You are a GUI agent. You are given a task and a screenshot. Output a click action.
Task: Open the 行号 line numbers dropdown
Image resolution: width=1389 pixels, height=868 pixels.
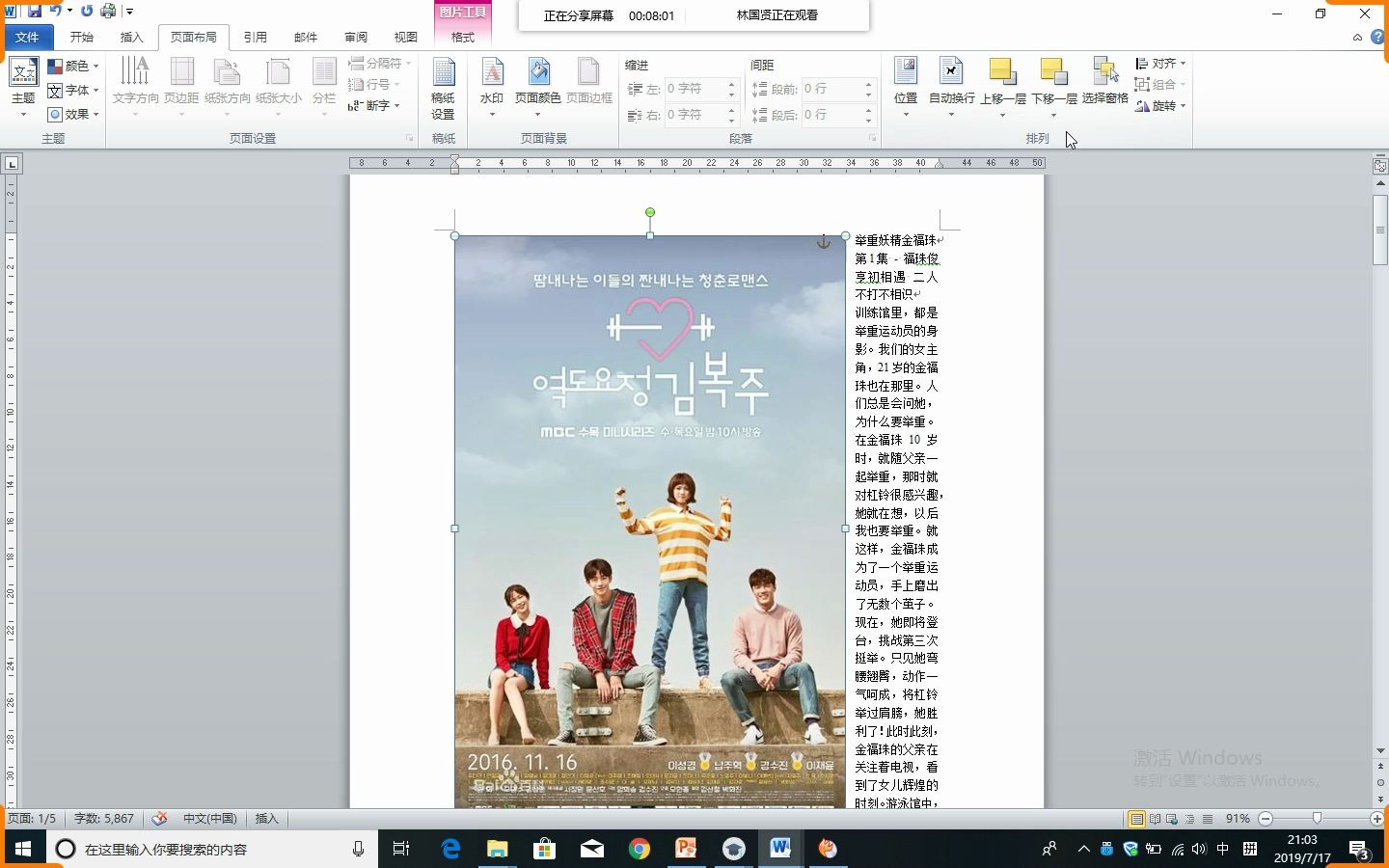click(x=374, y=84)
